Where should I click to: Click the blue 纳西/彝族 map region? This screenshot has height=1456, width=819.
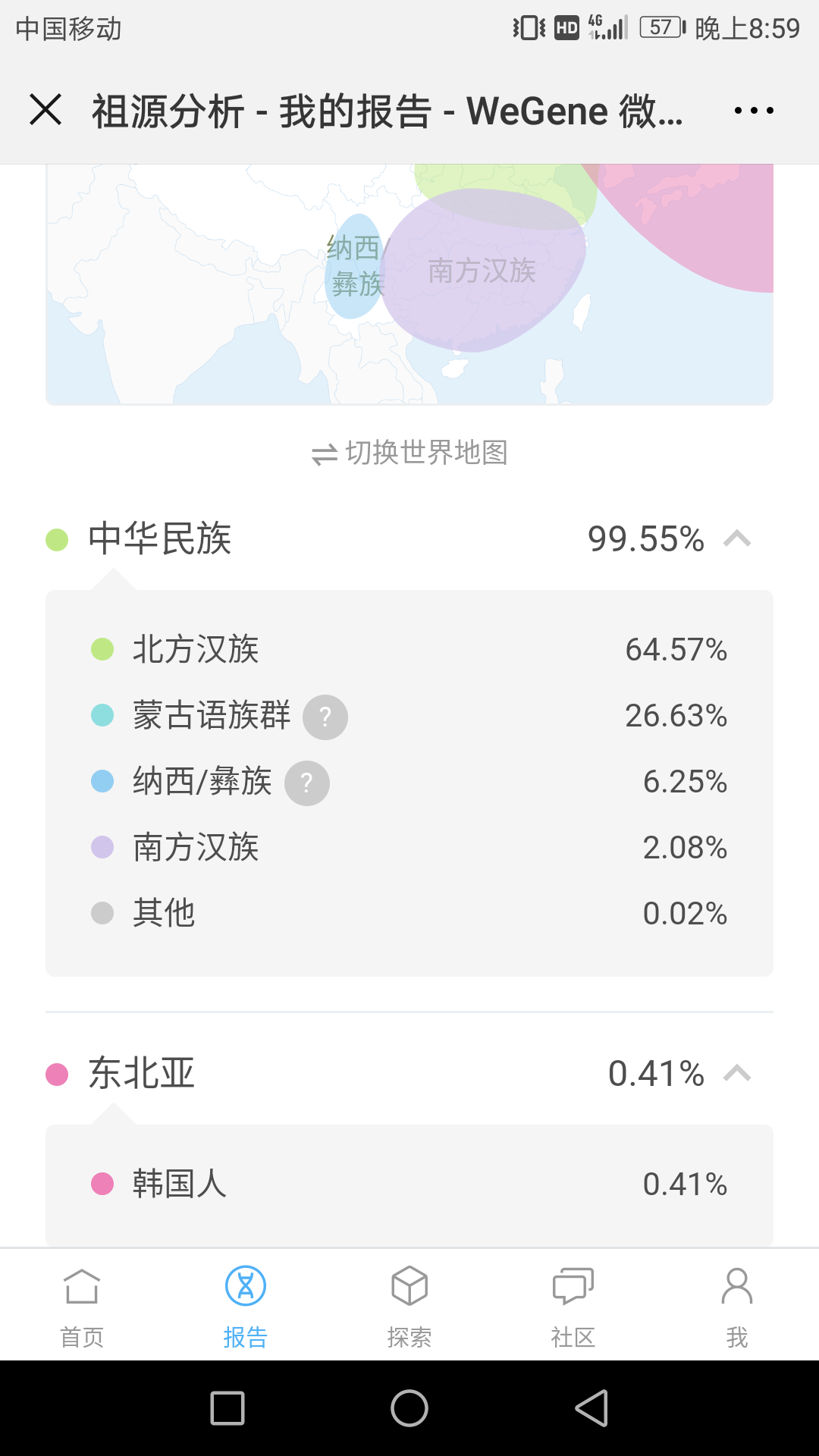pyautogui.click(x=355, y=266)
